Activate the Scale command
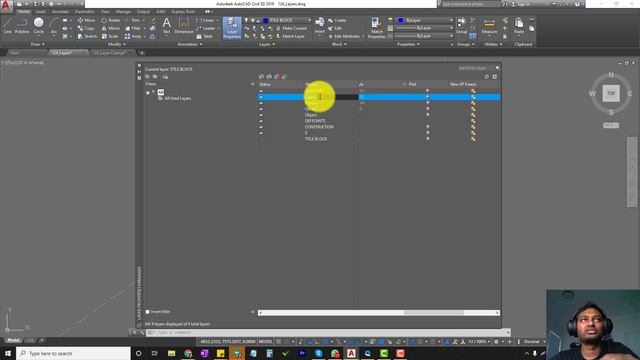Screen dimensions: 640x360 (110, 36)
